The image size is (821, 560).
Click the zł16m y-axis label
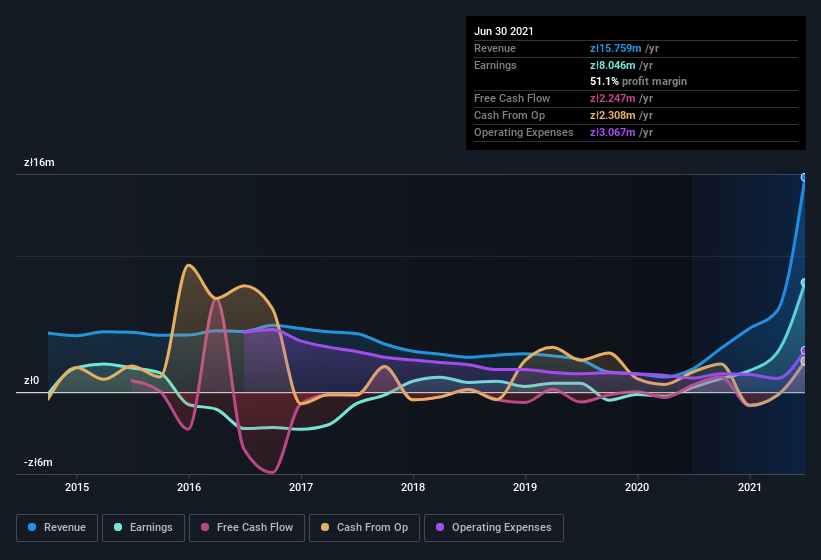tap(39, 162)
